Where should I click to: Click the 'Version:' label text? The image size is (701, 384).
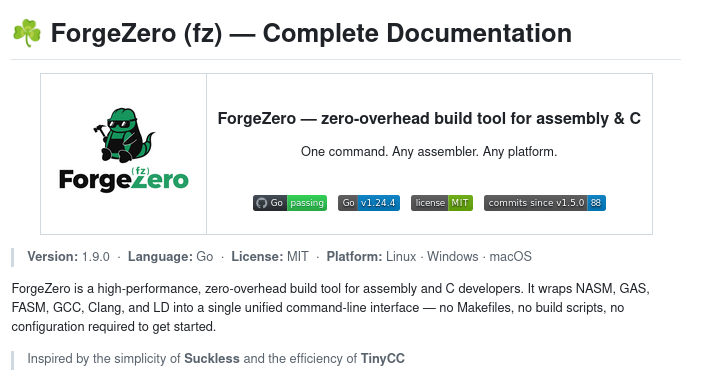53,257
